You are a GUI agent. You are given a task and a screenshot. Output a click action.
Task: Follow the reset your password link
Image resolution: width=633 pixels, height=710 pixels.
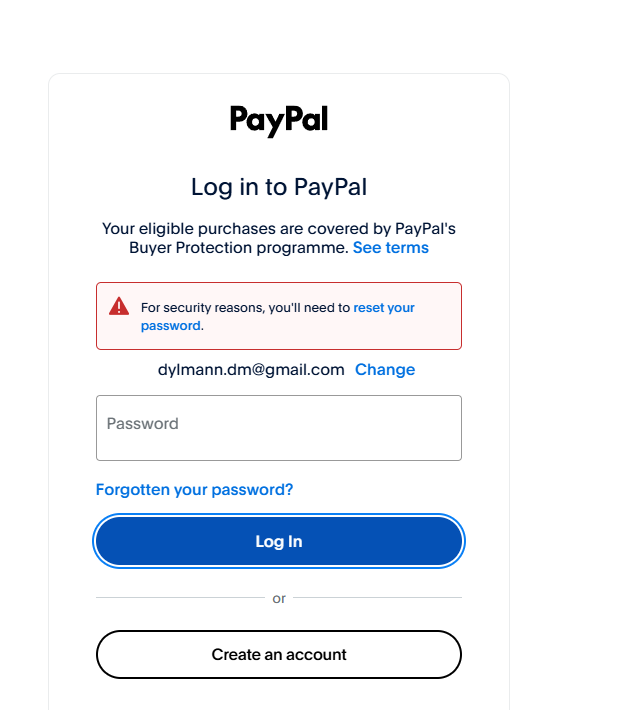(x=278, y=317)
